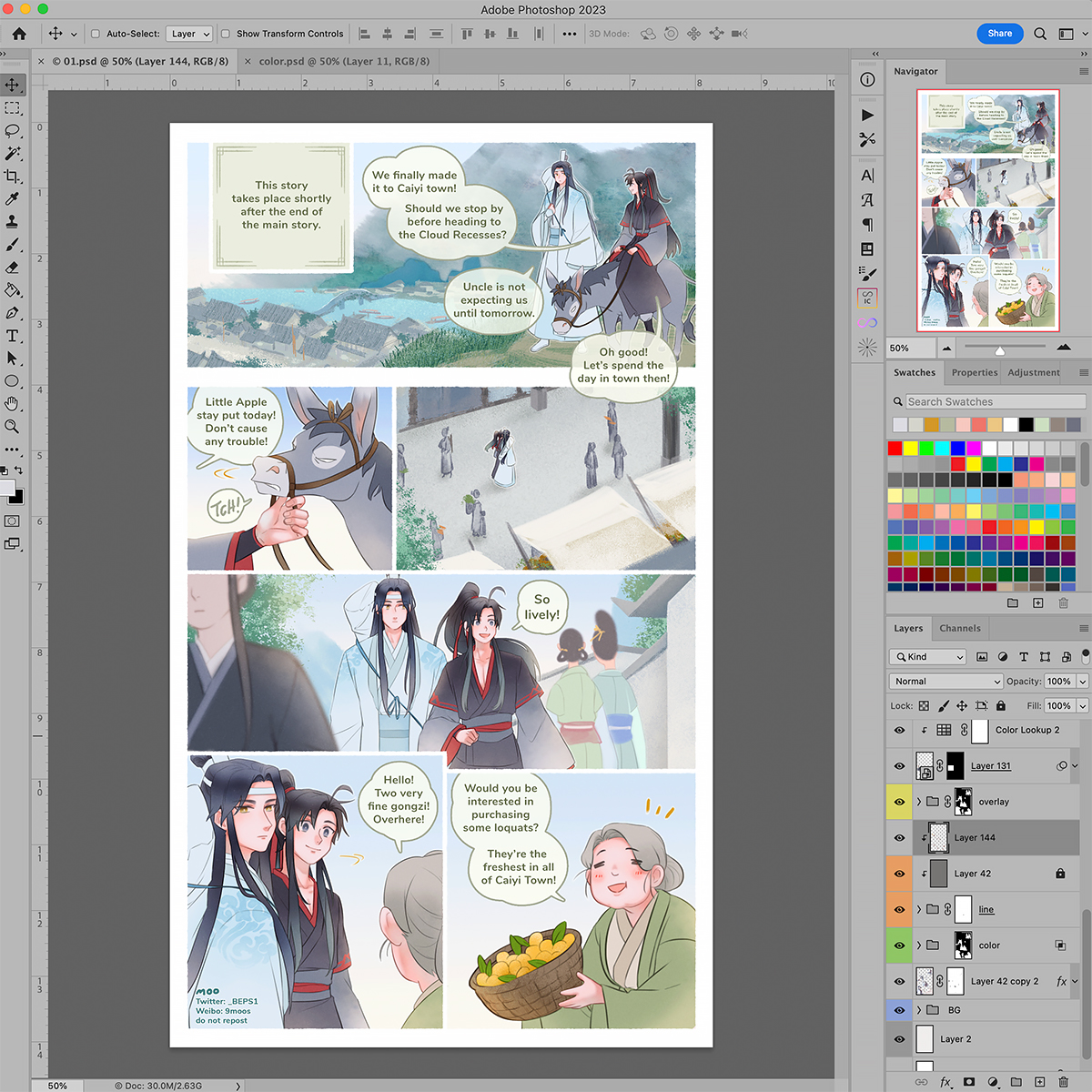1092x1092 pixels.
Task: Click the Navigator thumbnail preview
Action: (x=988, y=210)
